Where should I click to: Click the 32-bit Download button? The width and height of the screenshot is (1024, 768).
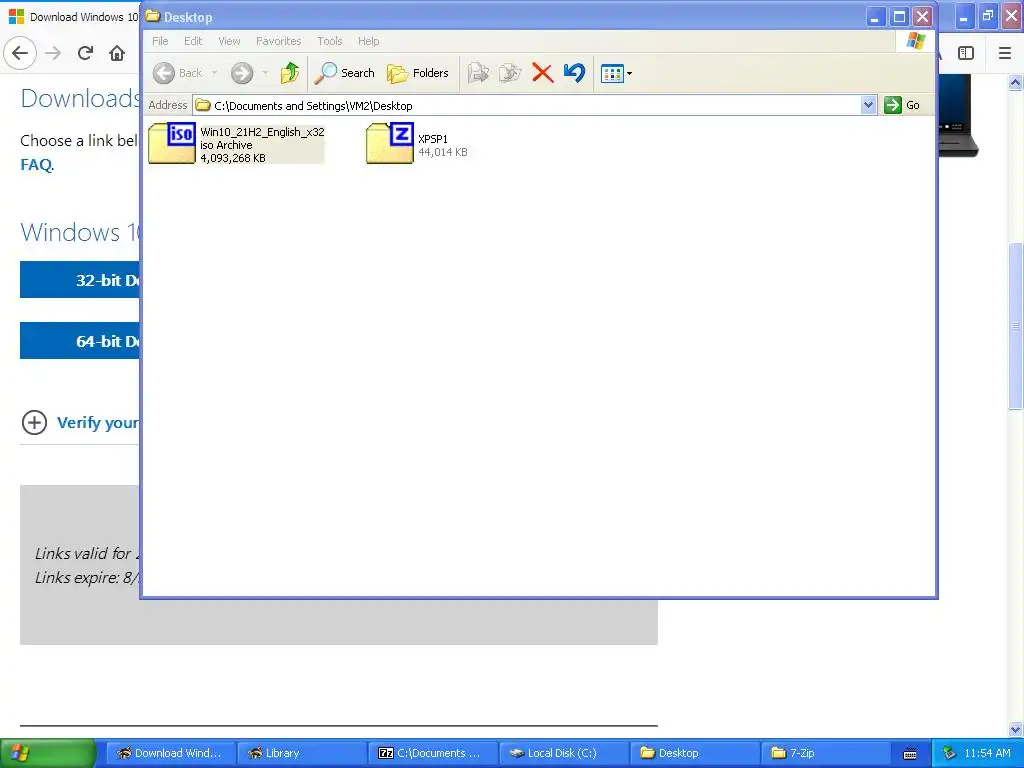point(80,280)
